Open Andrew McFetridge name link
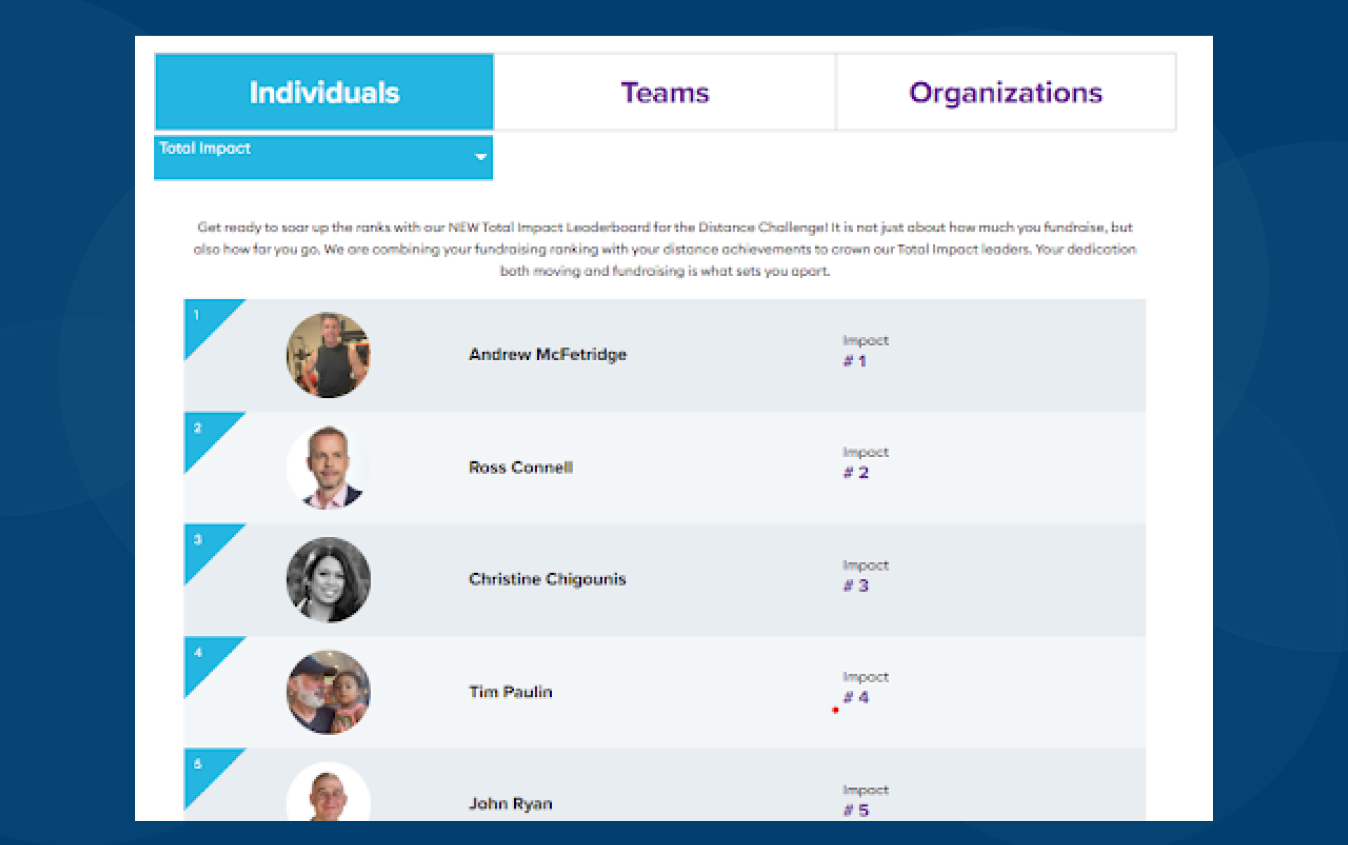 [x=547, y=355]
